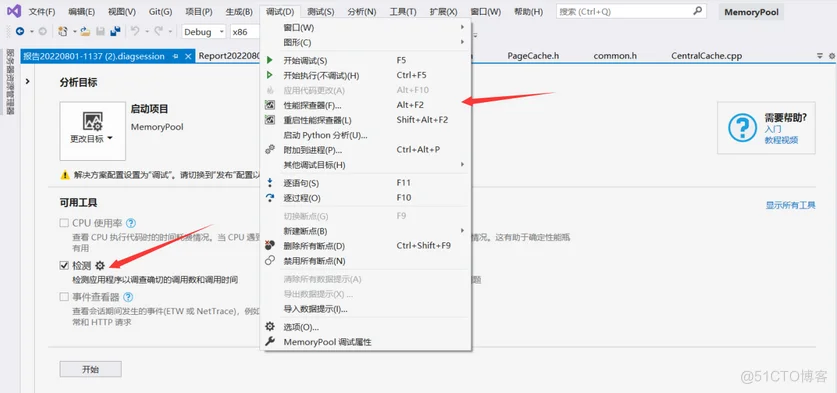
Task: Choose 启动 Python 分析(U)... entry
Action: [366, 135]
